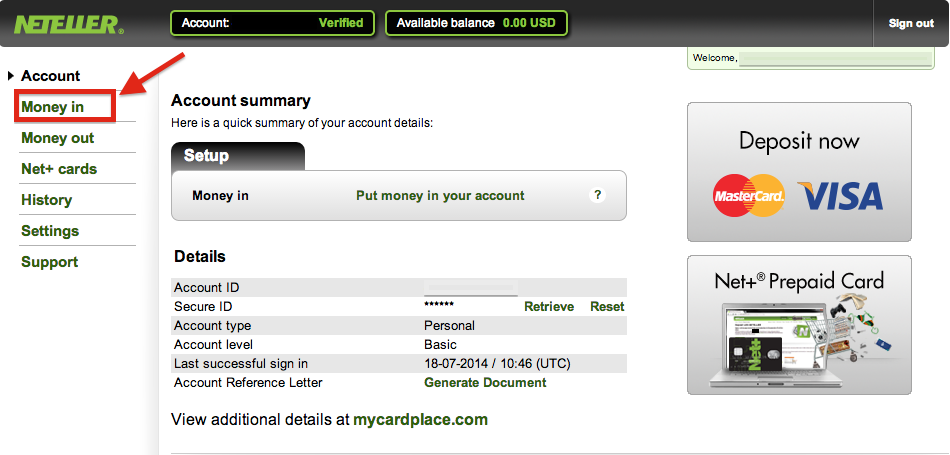Expand the Account arrow in sidebar

coord(11,76)
